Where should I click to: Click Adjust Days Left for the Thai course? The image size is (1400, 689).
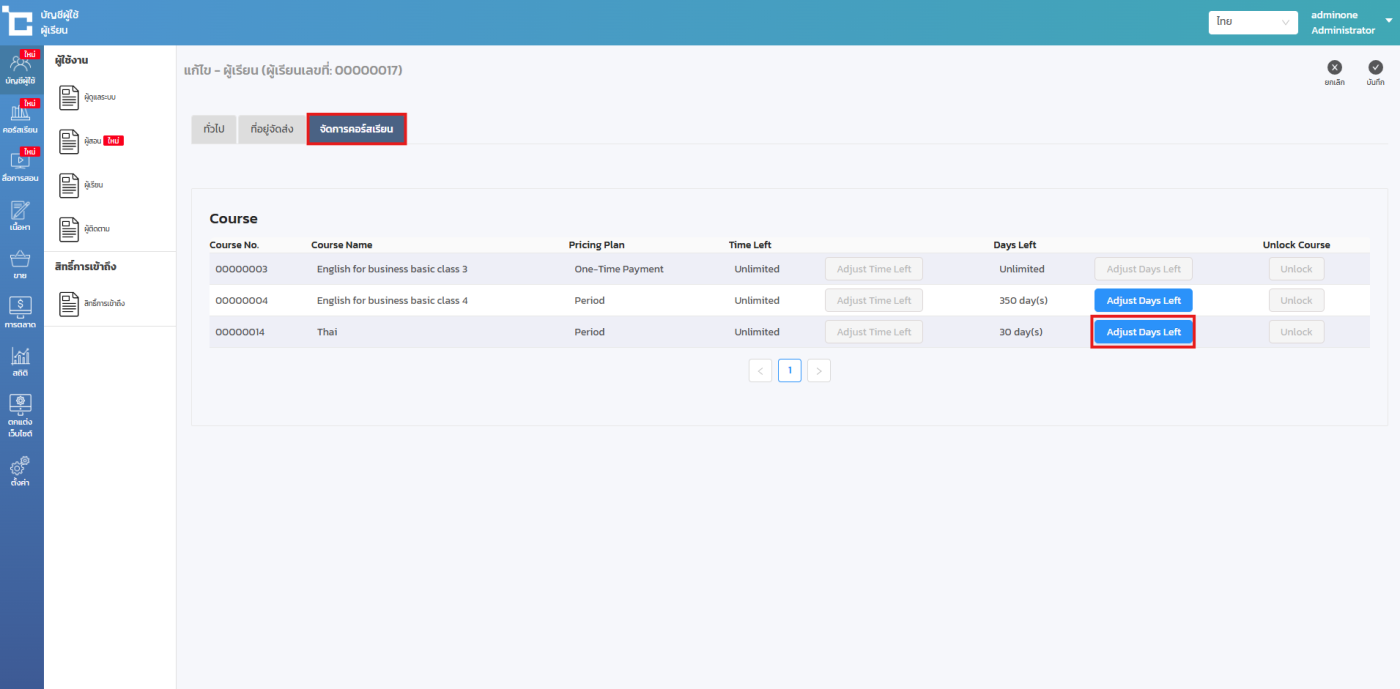pos(1143,332)
